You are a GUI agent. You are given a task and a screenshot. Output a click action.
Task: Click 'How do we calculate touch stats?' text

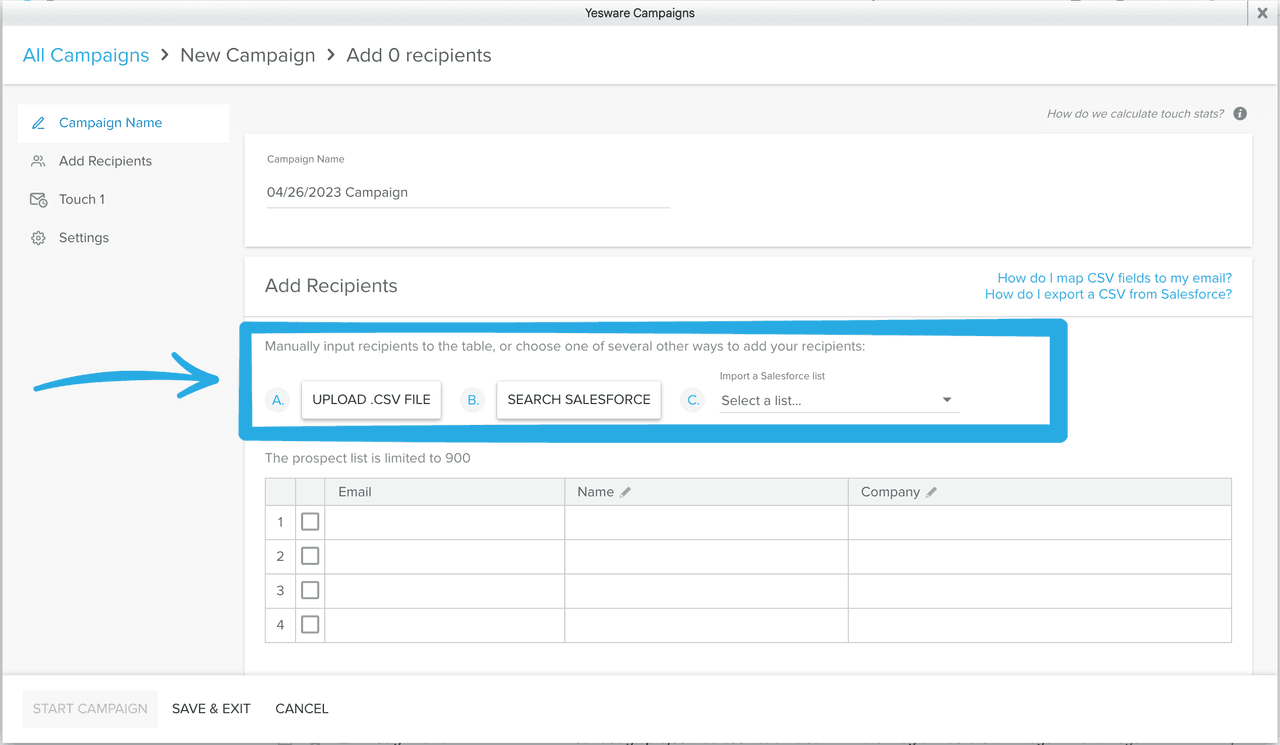[1135, 114]
